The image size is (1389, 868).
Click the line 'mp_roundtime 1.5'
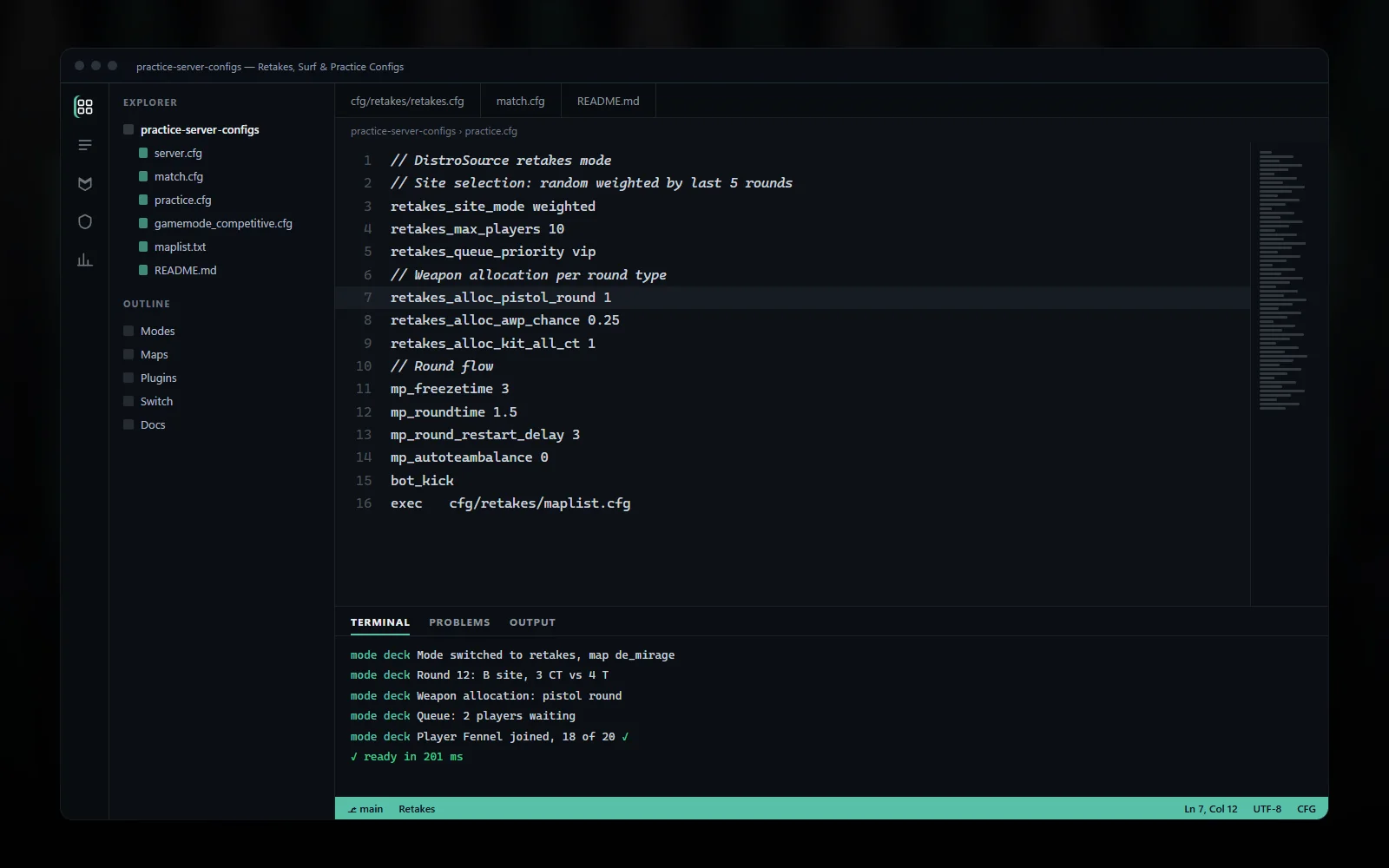453,412
